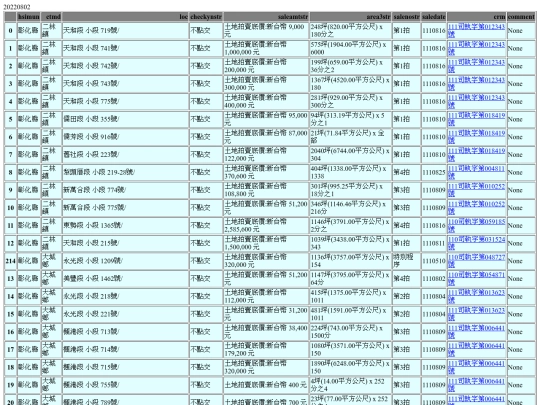Viewport: 540px width, 405px height.
Task: Select area cell 1146坪(3791.00平方公尺)
Action: pos(351,226)
